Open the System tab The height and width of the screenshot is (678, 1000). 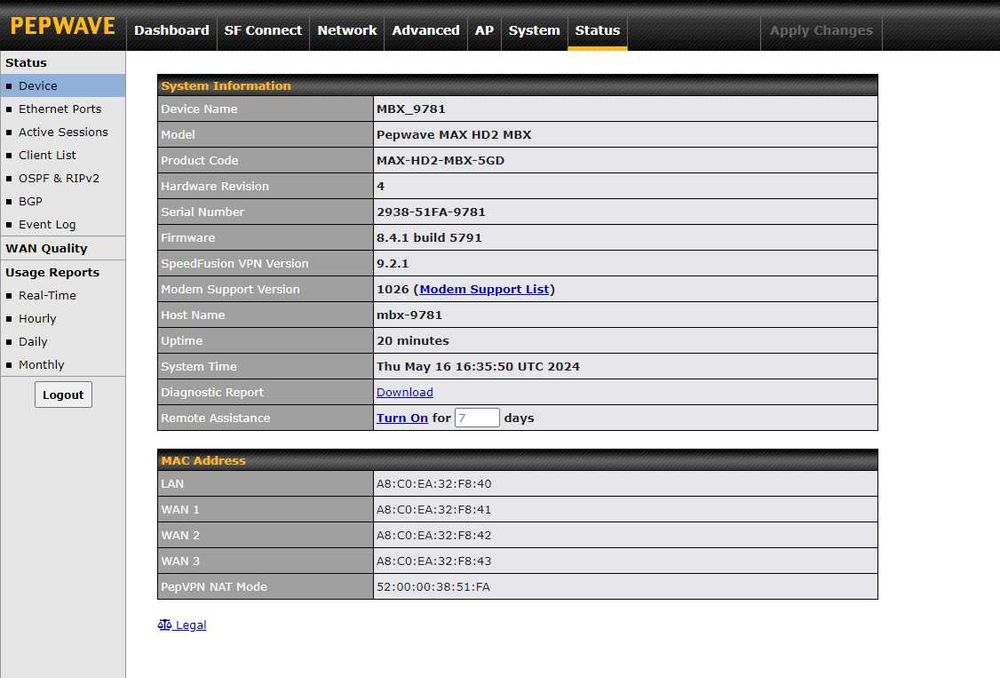pos(534,31)
